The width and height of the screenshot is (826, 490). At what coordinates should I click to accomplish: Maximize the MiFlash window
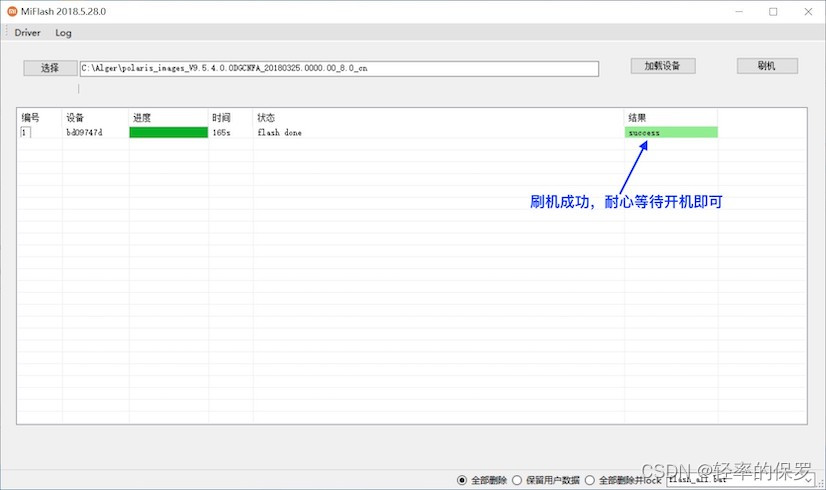coord(773,12)
